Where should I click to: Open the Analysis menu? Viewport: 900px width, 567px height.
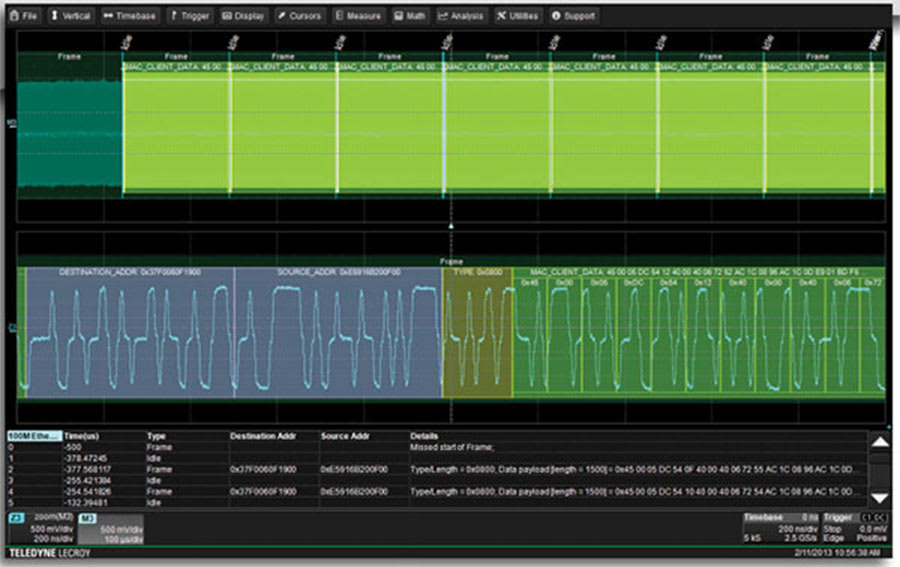pyautogui.click(x=462, y=16)
